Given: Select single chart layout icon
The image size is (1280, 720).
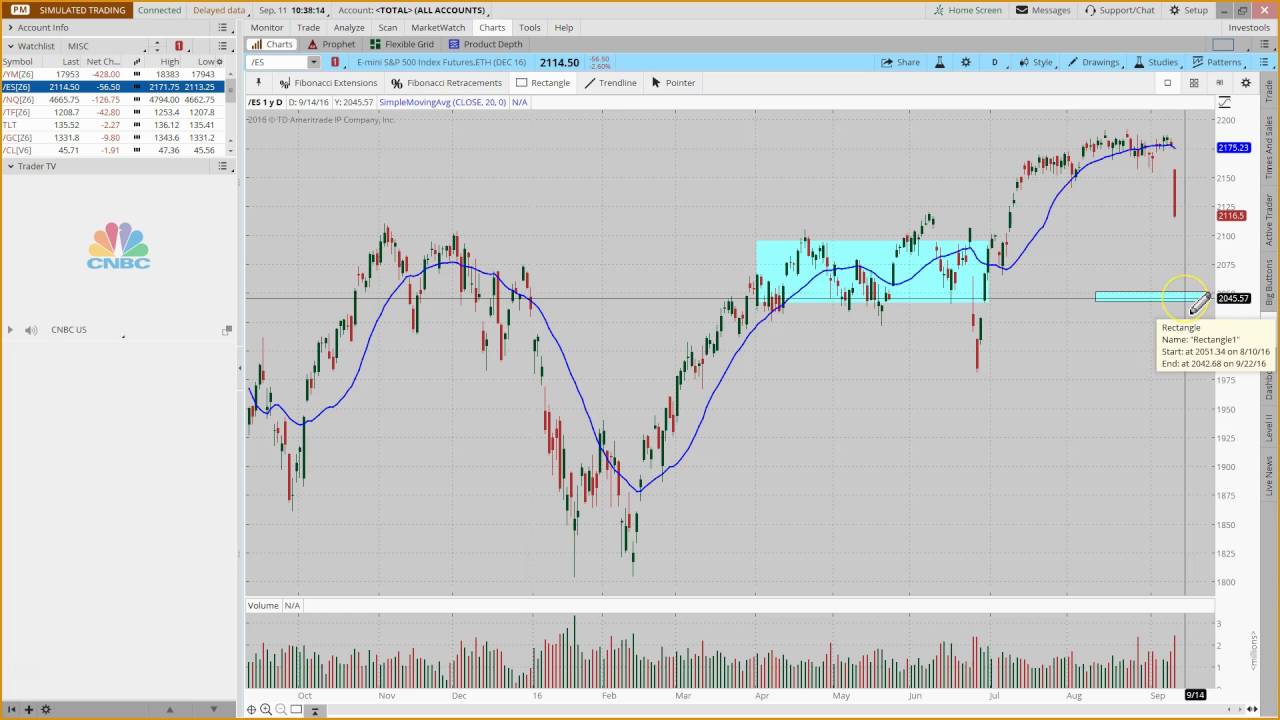Looking at the screenshot, I should 1167,83.
